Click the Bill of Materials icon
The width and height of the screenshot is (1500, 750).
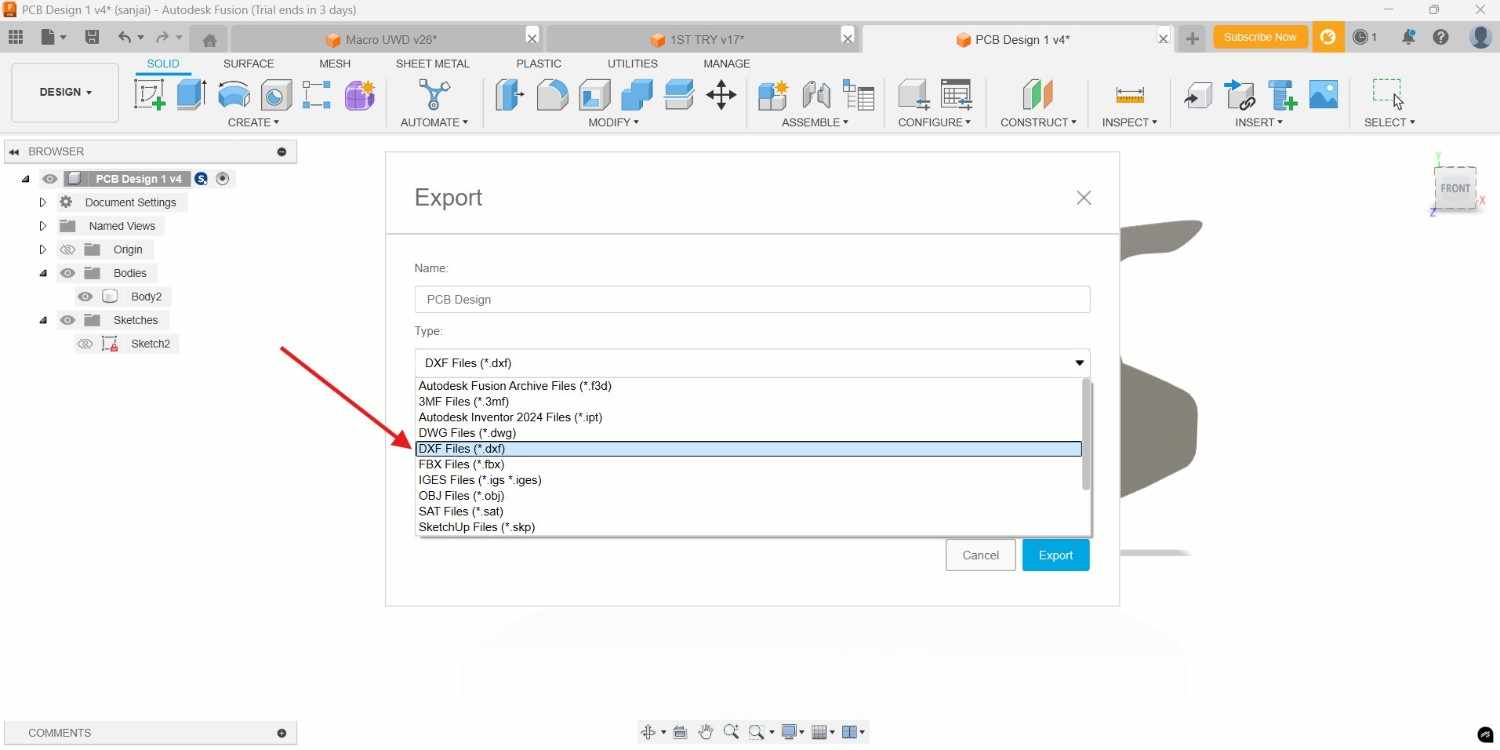pos(859,95)
